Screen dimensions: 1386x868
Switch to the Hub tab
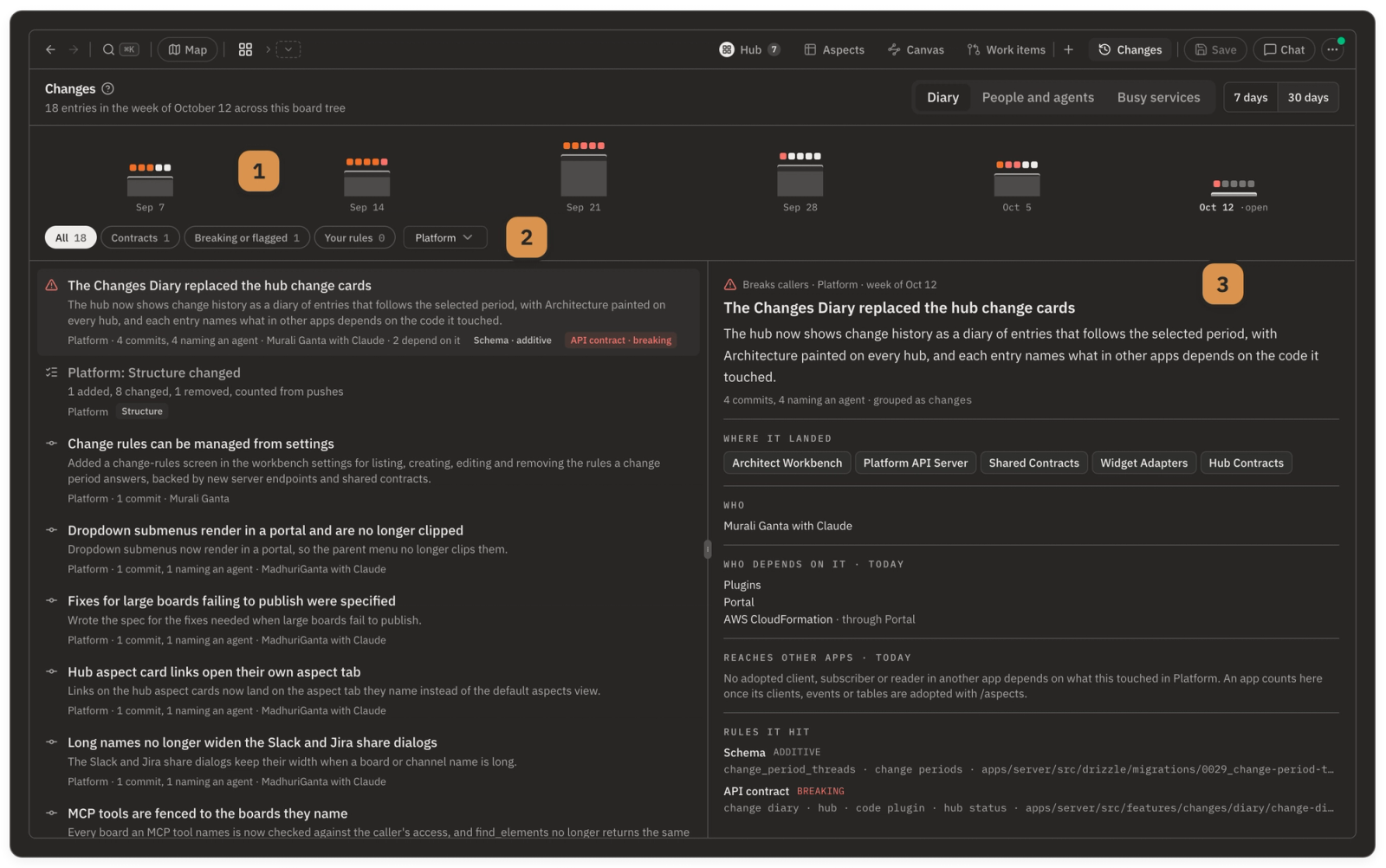[x=749, y=49]
